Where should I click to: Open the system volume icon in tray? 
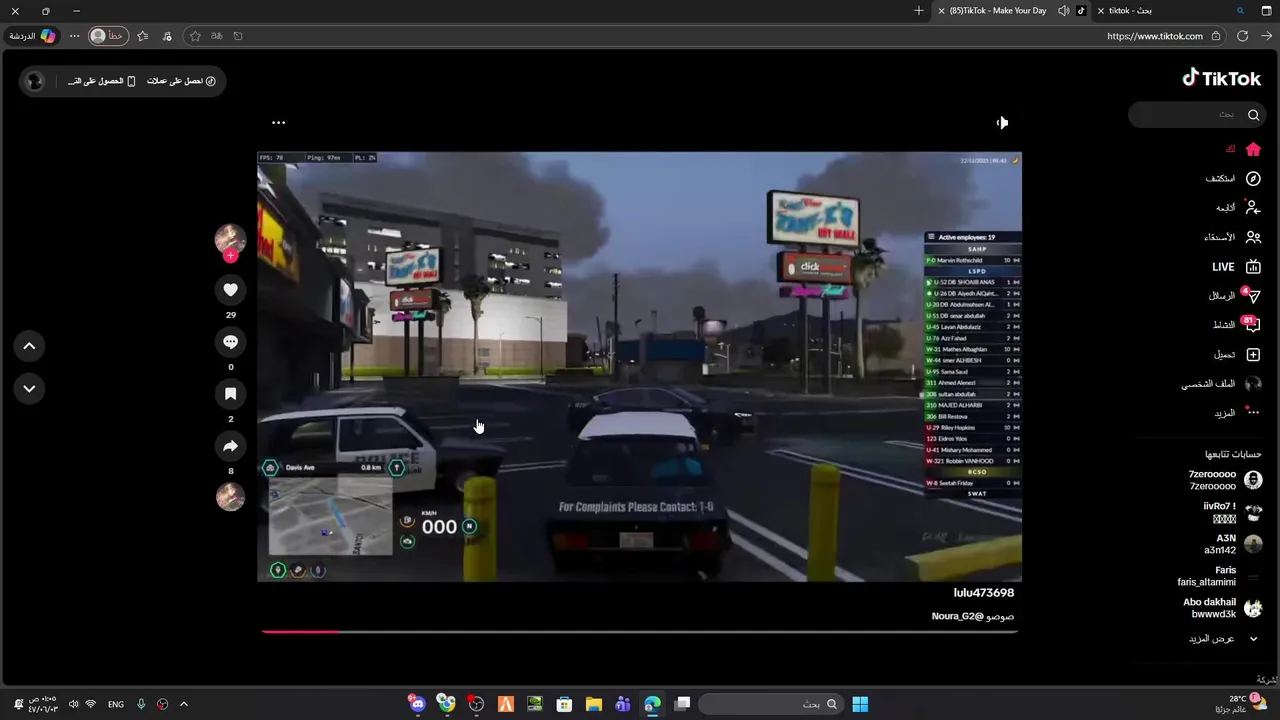pyautogui.click(x=72, y=704)
